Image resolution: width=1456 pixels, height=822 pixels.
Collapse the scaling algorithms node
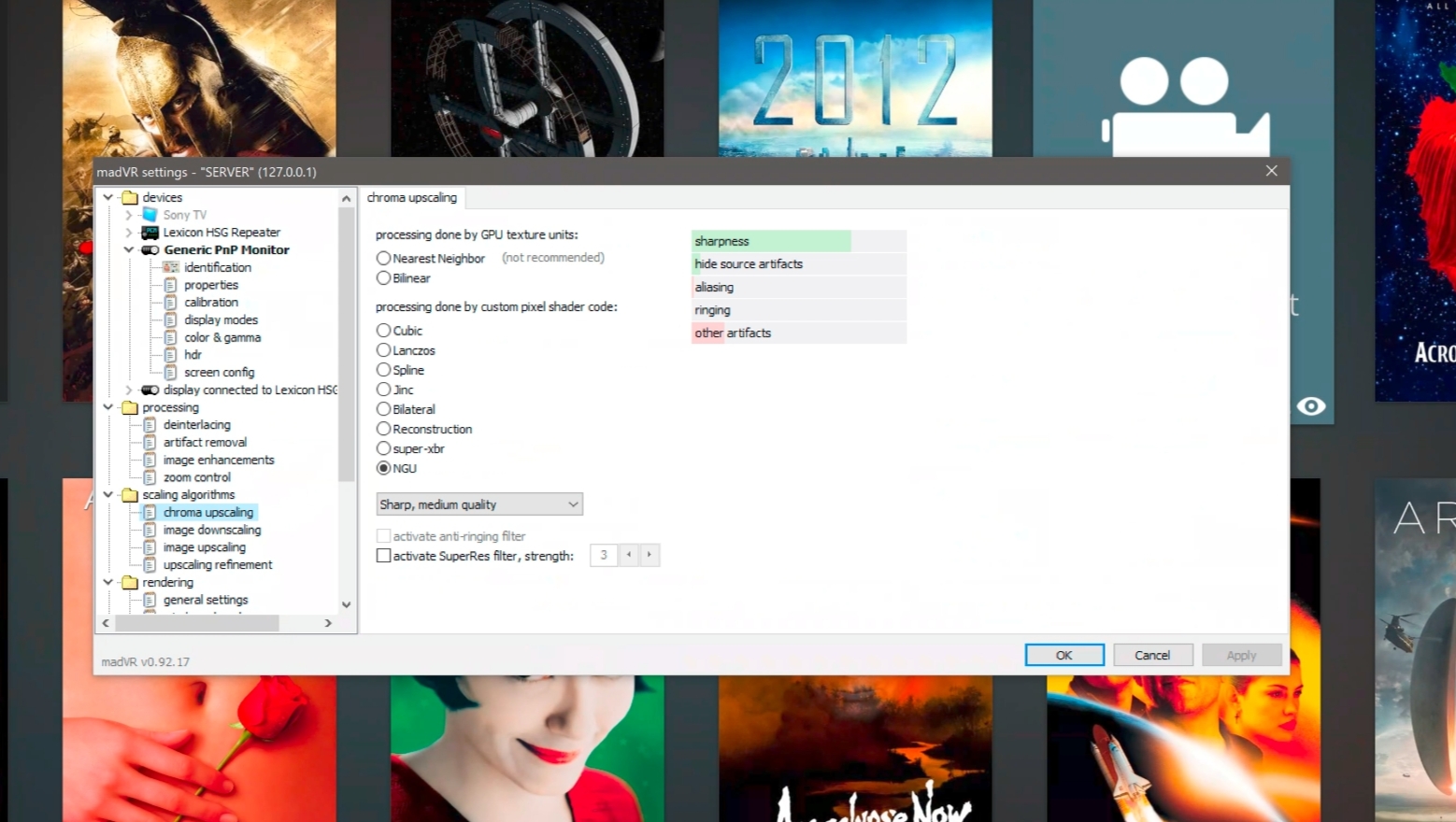coord(108,495)
